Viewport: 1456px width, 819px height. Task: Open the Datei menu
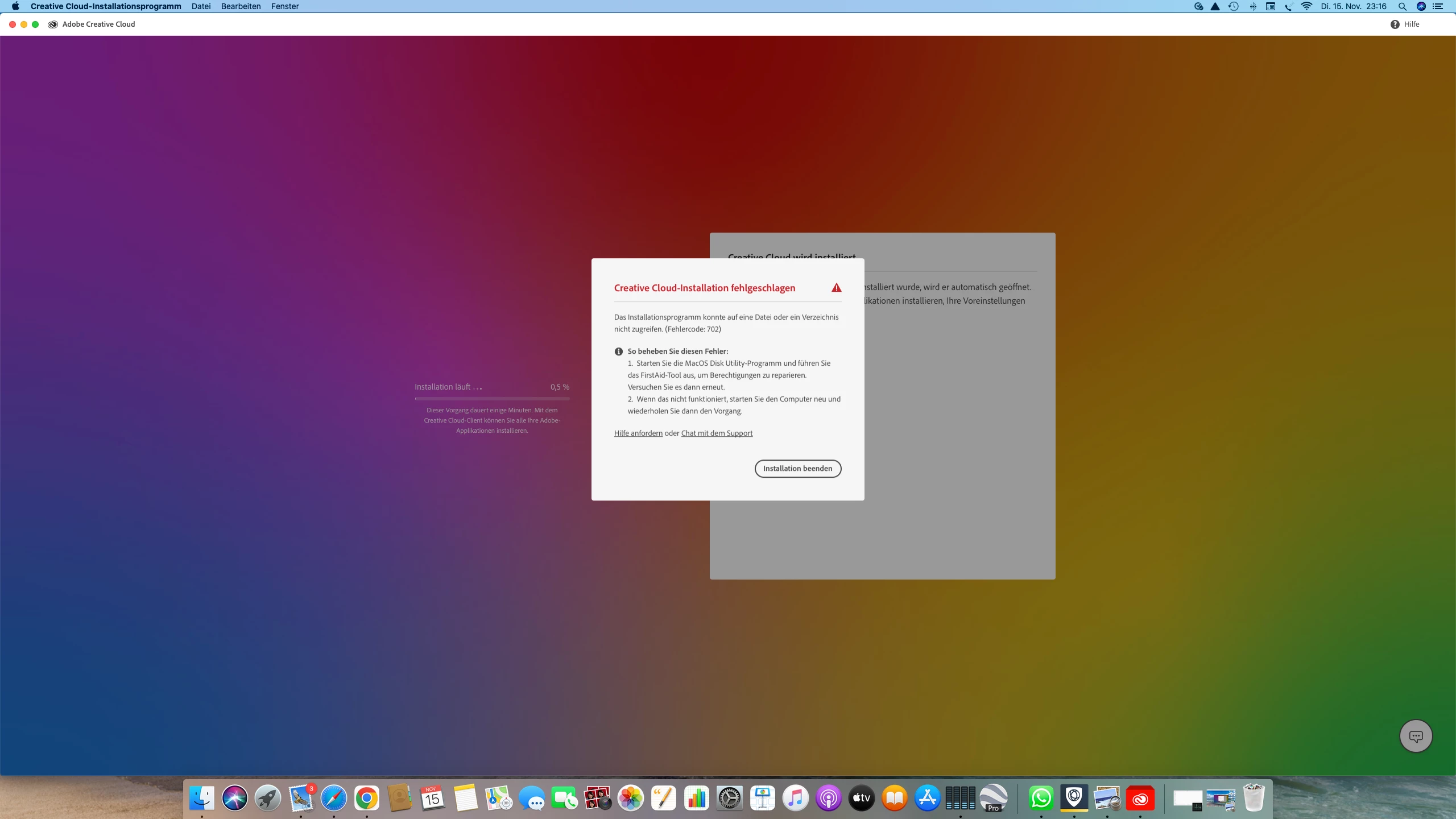(201, 6)
